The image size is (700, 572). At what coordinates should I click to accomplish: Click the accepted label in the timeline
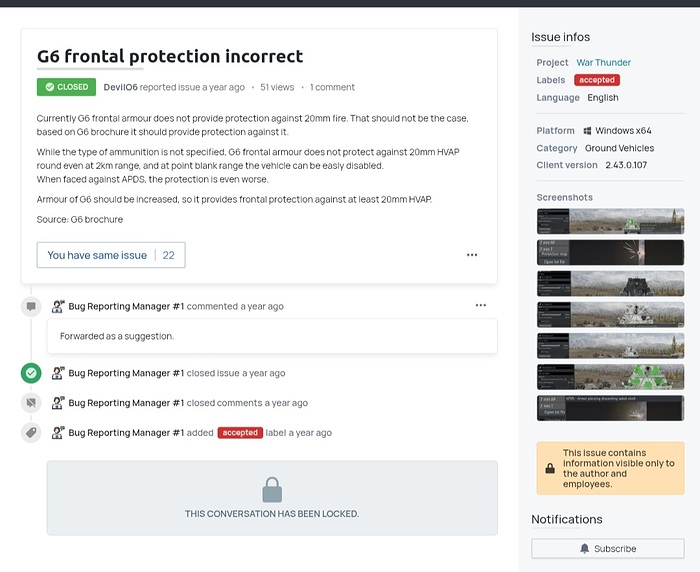[x=240, y=433]
